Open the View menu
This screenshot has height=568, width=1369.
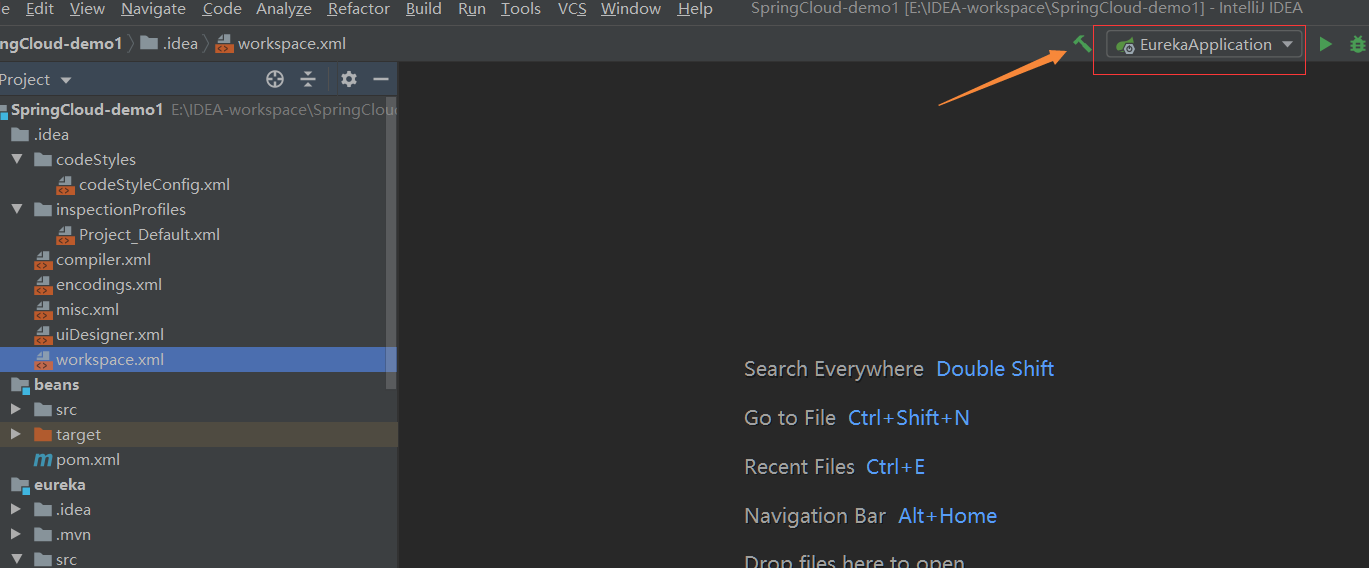pos(87,9)
